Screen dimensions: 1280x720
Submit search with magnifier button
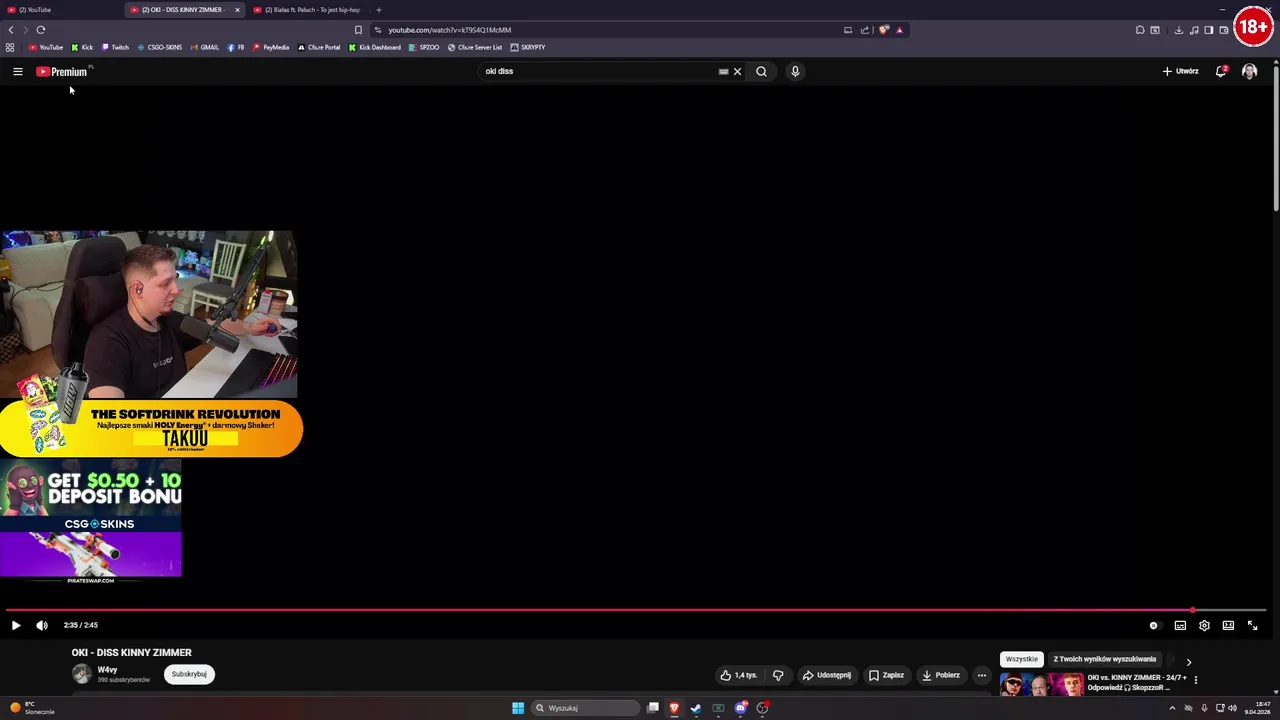[761, 71]
